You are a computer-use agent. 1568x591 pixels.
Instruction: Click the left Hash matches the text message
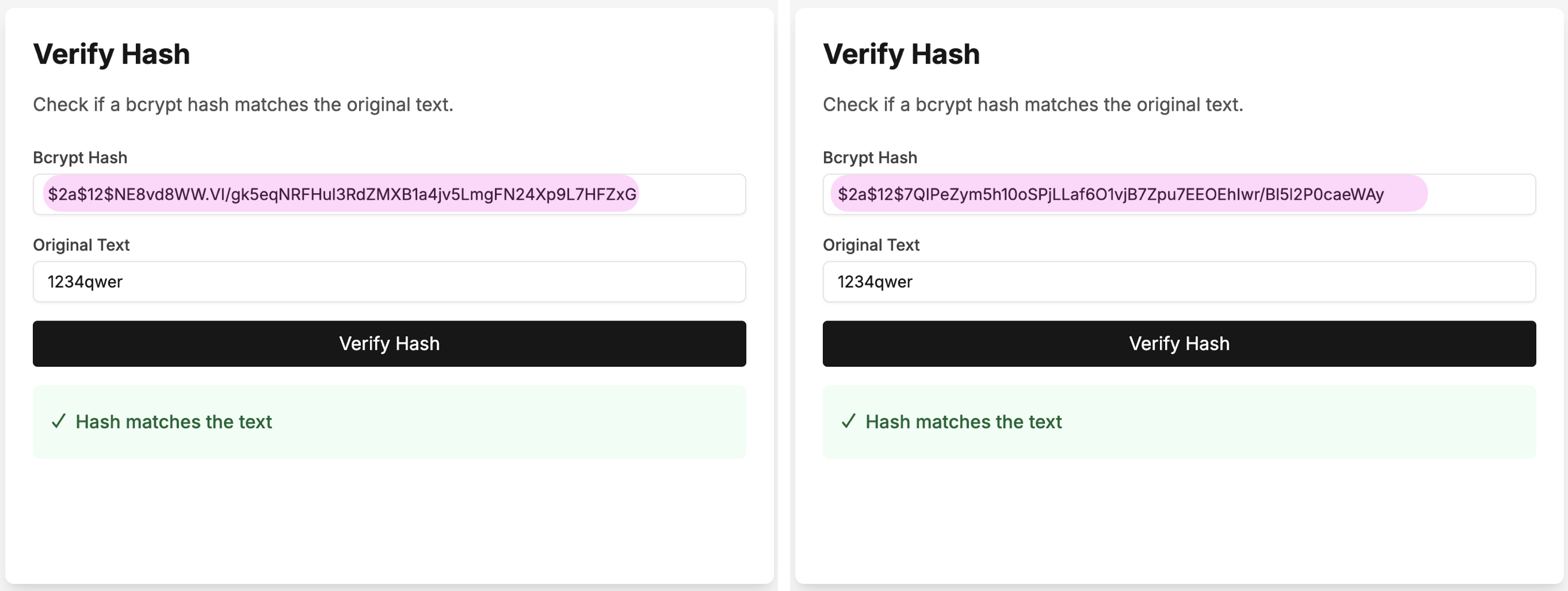[x=174, y=422]
